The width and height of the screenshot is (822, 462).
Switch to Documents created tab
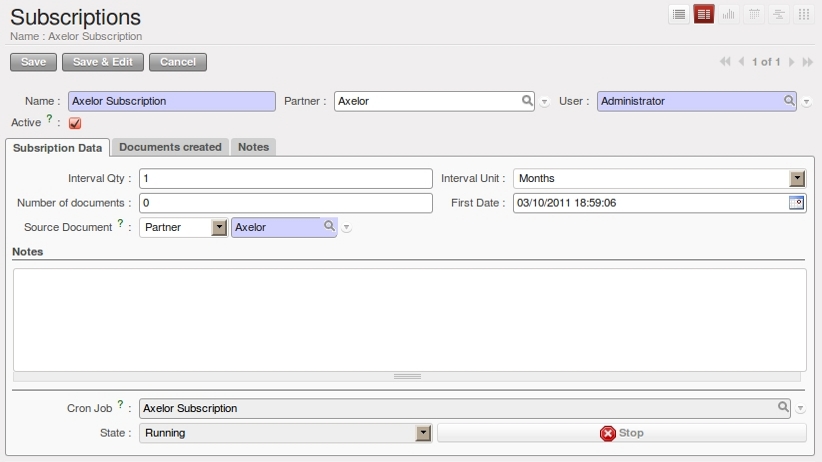pyautogui.click(x=170, y=147)
